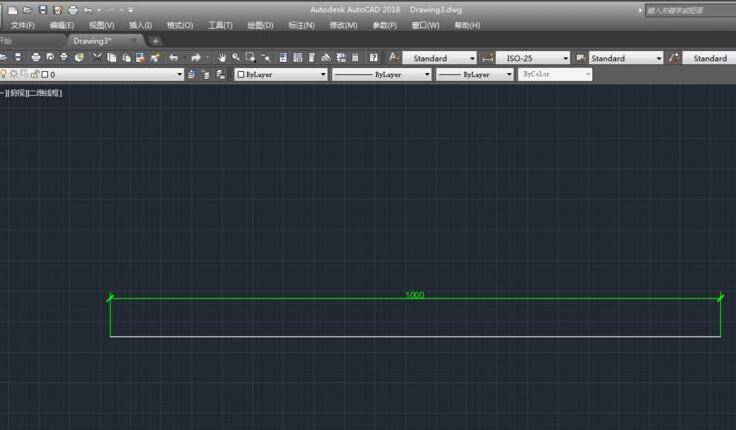736x430 pixels.
Task: Click the Save icon in quick access toolbar
Action: click(42, 9)
